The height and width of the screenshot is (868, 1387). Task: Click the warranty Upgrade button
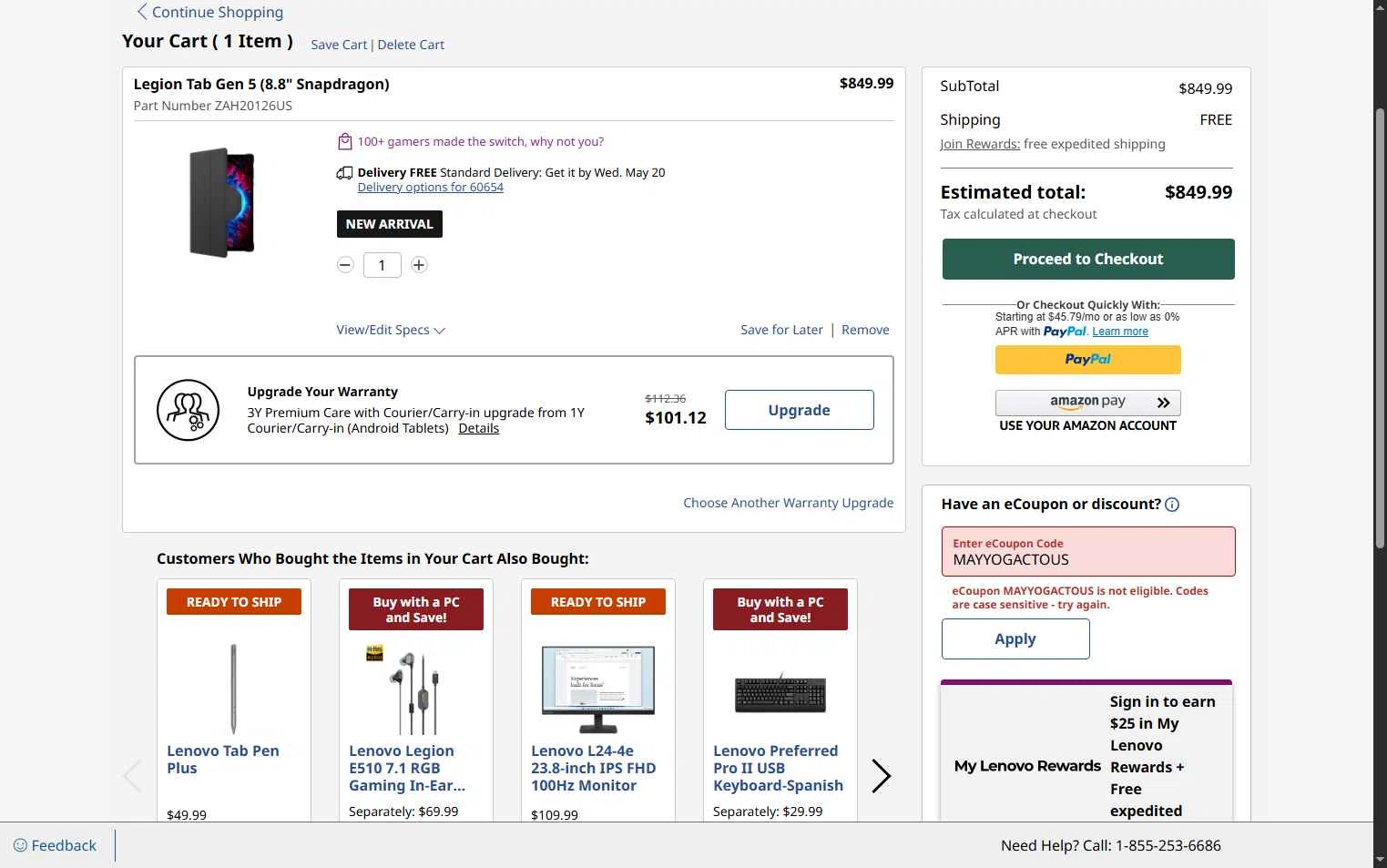(x=800, y=410)
